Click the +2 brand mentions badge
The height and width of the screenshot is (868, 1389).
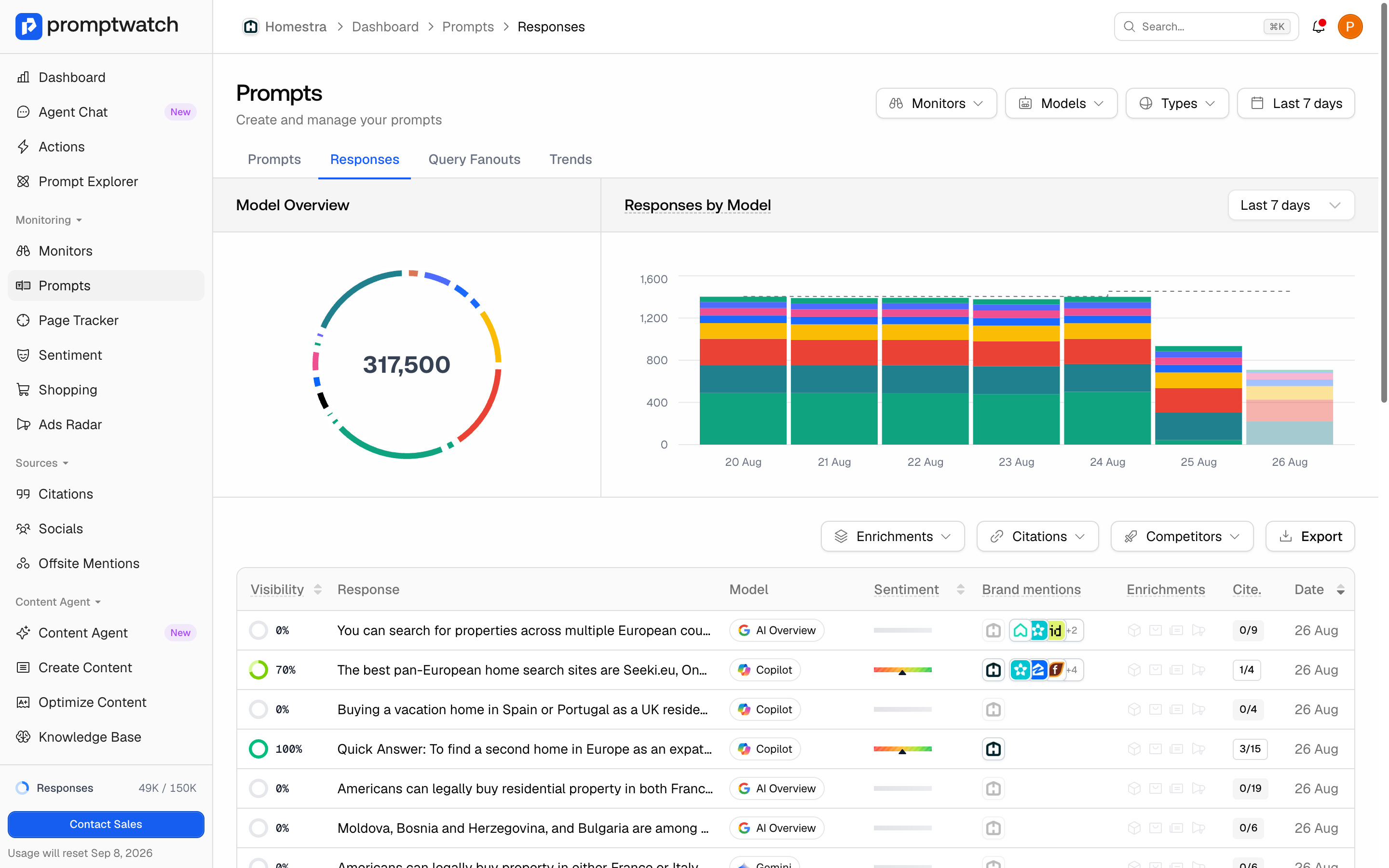tap(1072, 630)
